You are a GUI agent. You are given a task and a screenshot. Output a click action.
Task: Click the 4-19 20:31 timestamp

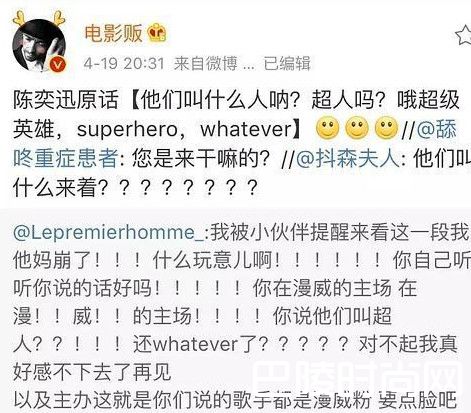click(124, 63)
